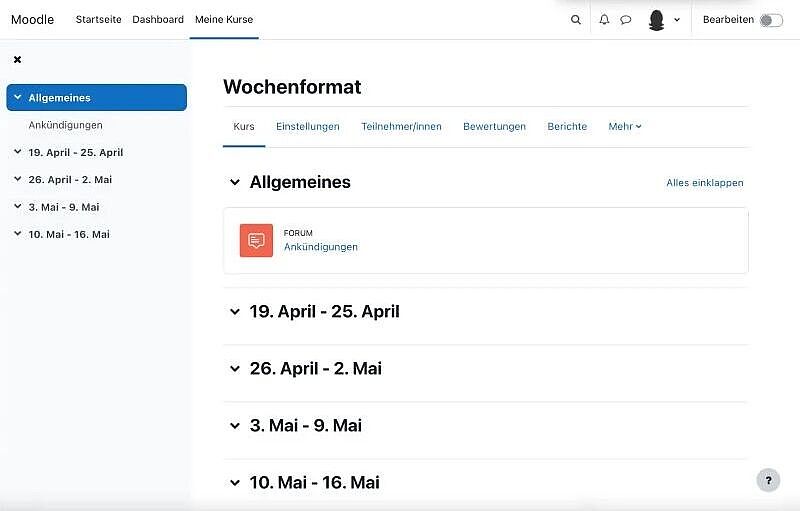Close the course index drawer

[x=17, y=60]
